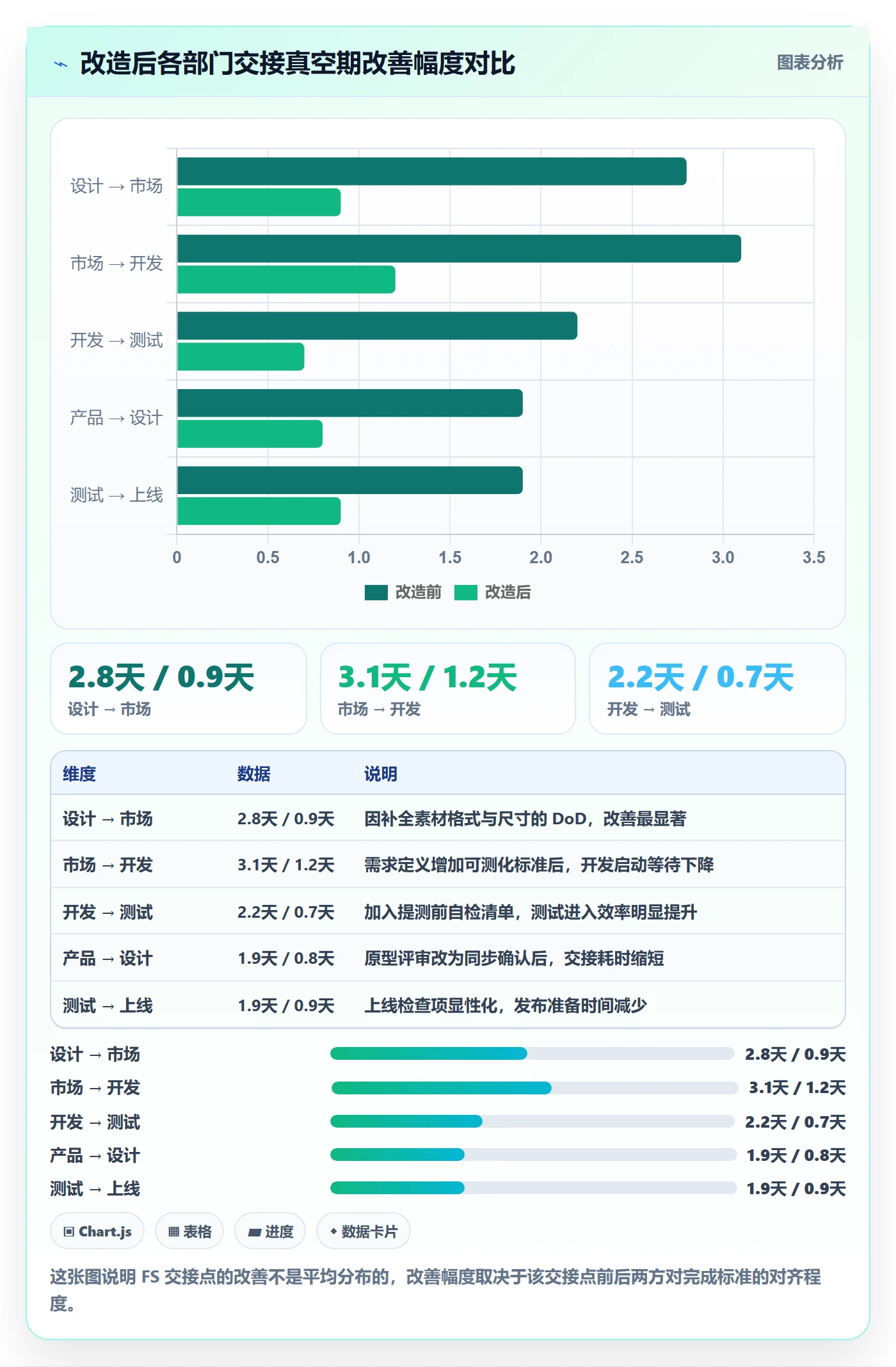Image resolution: width=896 pixels, height=1367 pixels.
Task: Select the Chart.js tag chip
Action: pyautogui.click(x=97, y=1231)
